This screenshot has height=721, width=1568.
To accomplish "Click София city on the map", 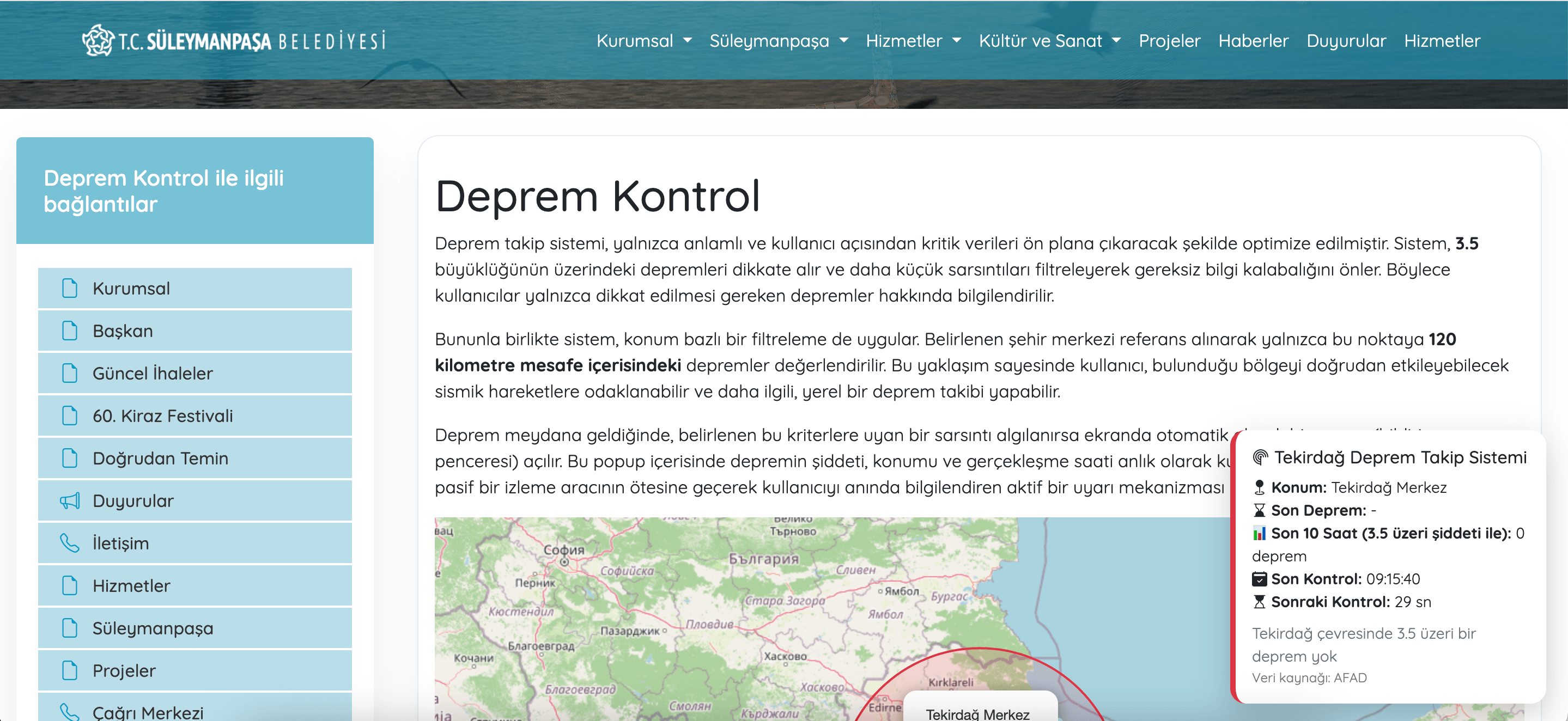I will (x=564, y=550).
